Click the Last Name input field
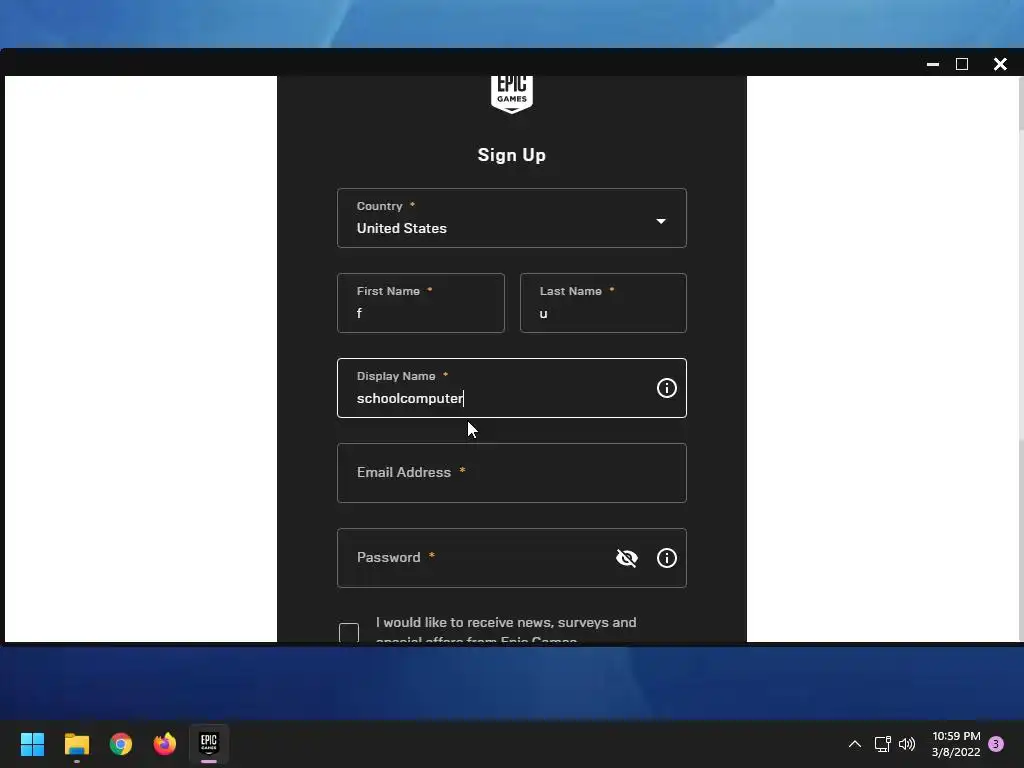This screenshot has height=768, width=1024. [x=603, y=303]
